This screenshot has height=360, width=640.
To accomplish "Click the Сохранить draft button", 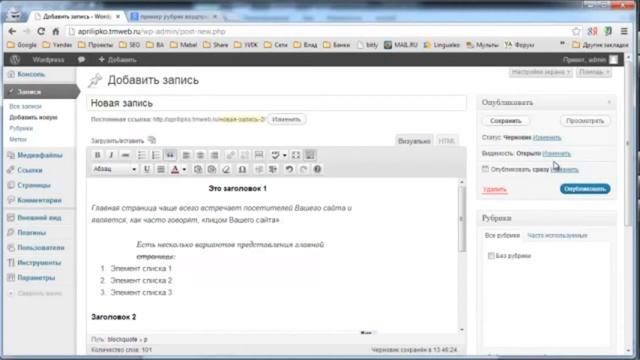I will click(506, 121).
